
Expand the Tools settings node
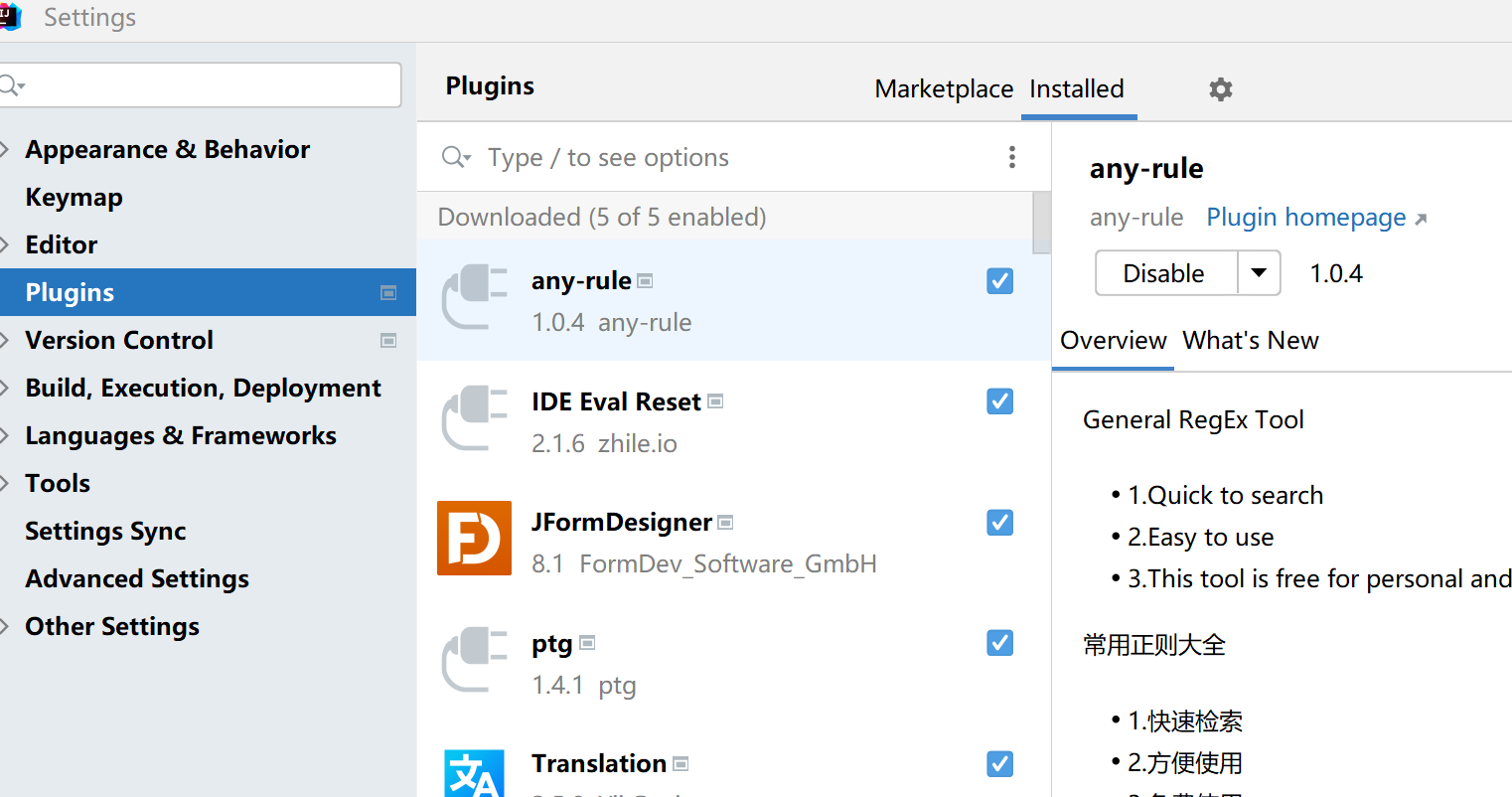[x=5, y=483]
